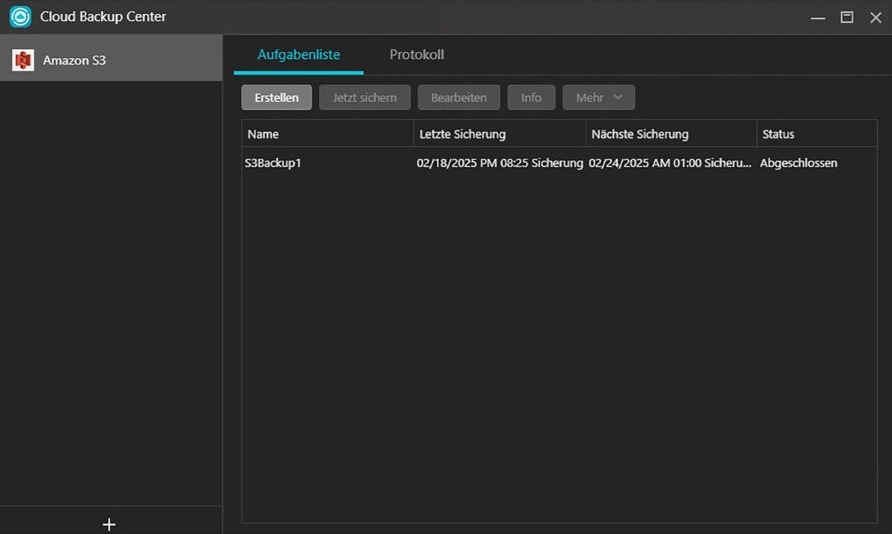Image resolution: width=892 pixels, height=534 pixels.
Task: Close the Cloud Backup Center window
Action: point(876,18)
